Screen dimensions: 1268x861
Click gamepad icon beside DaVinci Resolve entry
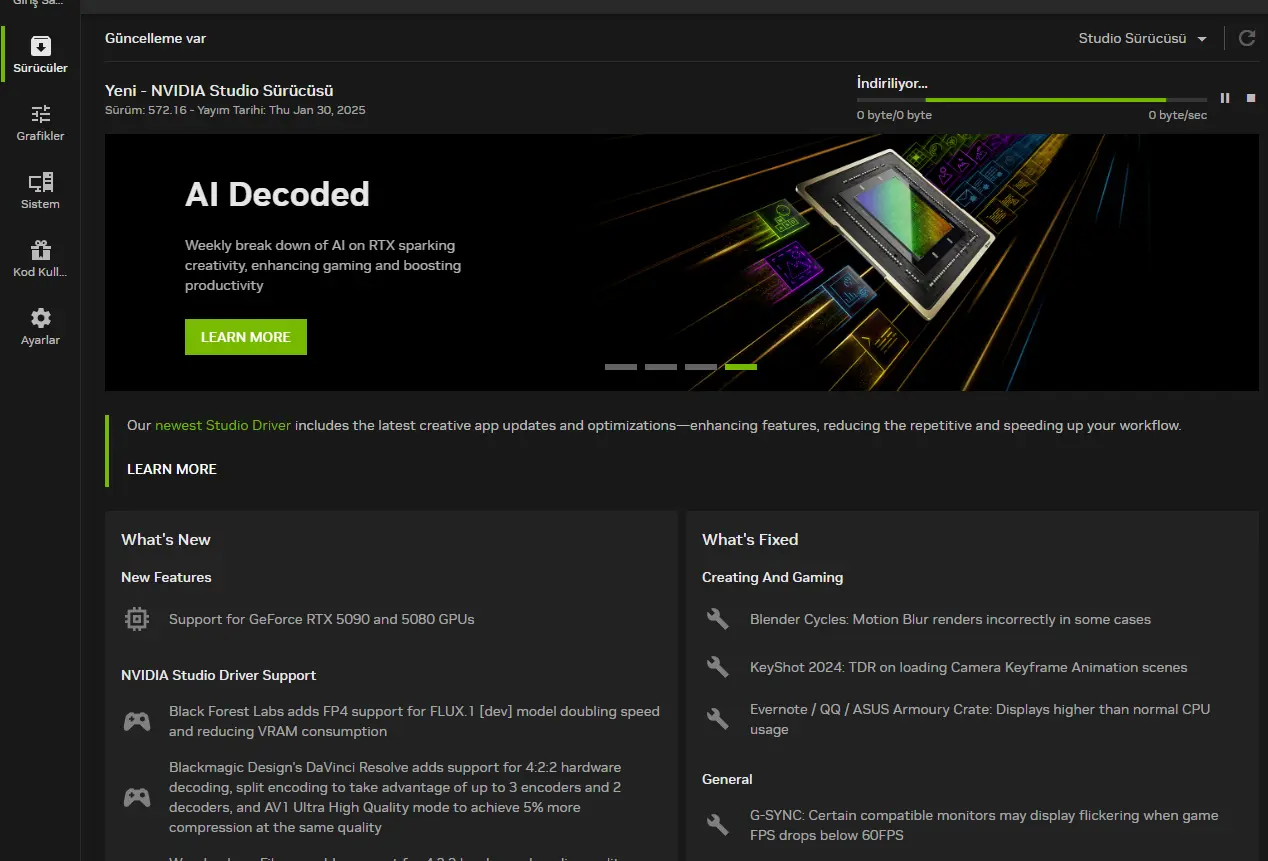(x=137, y=797)
